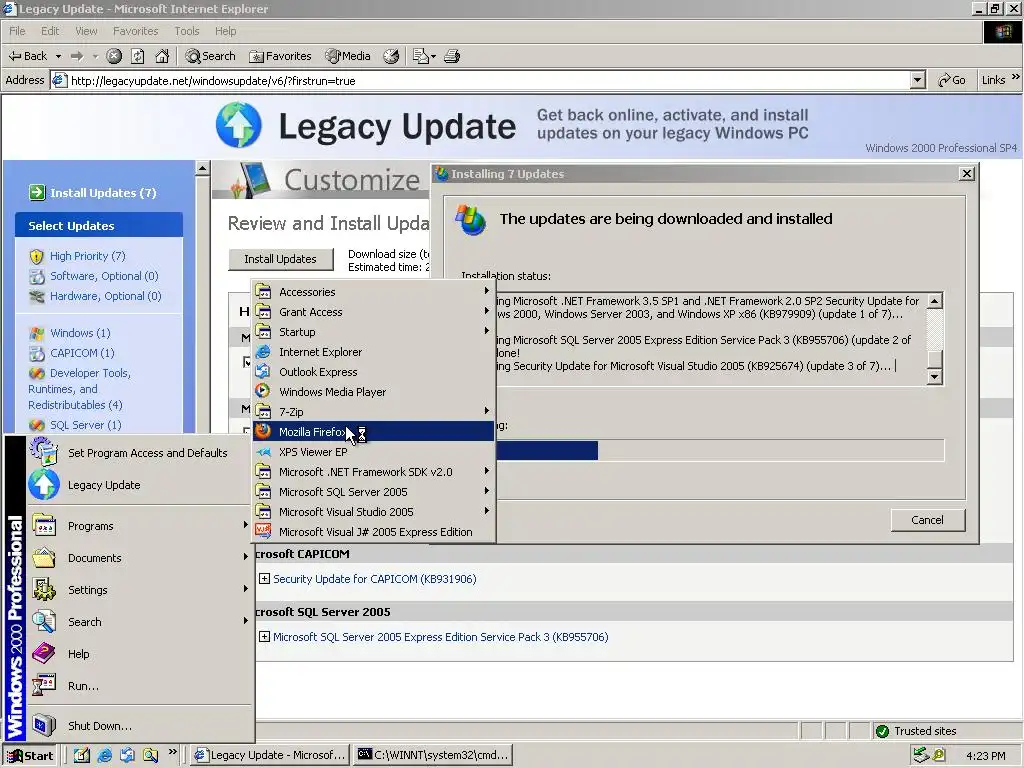1024x768 pixels.
Task: Open Microsoft SQL Server 2005 program group
Action: 374,492
